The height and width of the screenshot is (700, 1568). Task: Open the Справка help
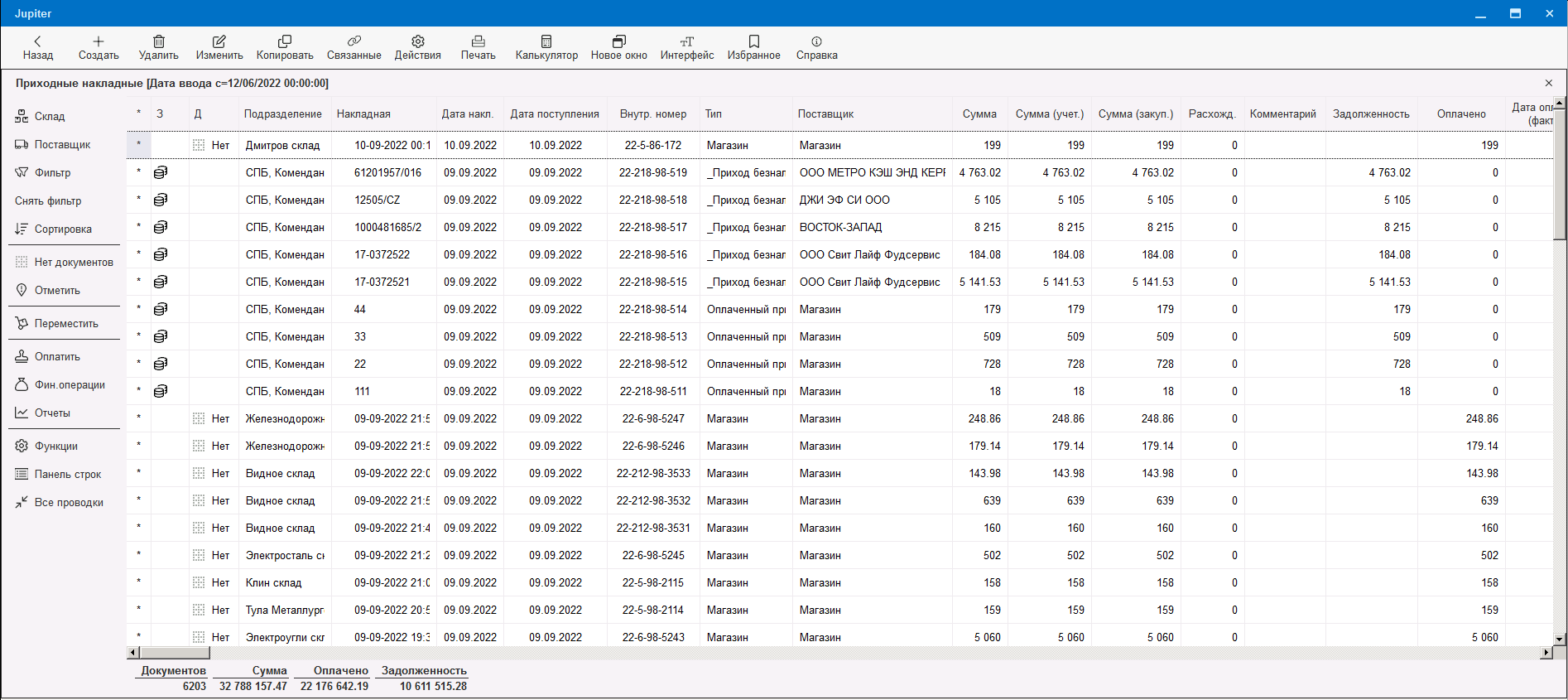816,47
